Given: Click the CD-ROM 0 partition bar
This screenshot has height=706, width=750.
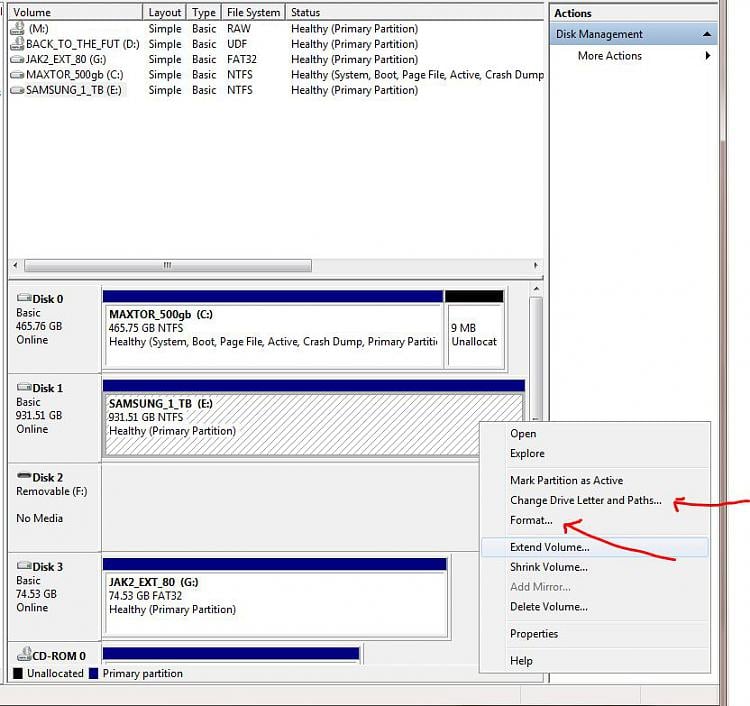Looking at the screenshot, I should (231, 653).
